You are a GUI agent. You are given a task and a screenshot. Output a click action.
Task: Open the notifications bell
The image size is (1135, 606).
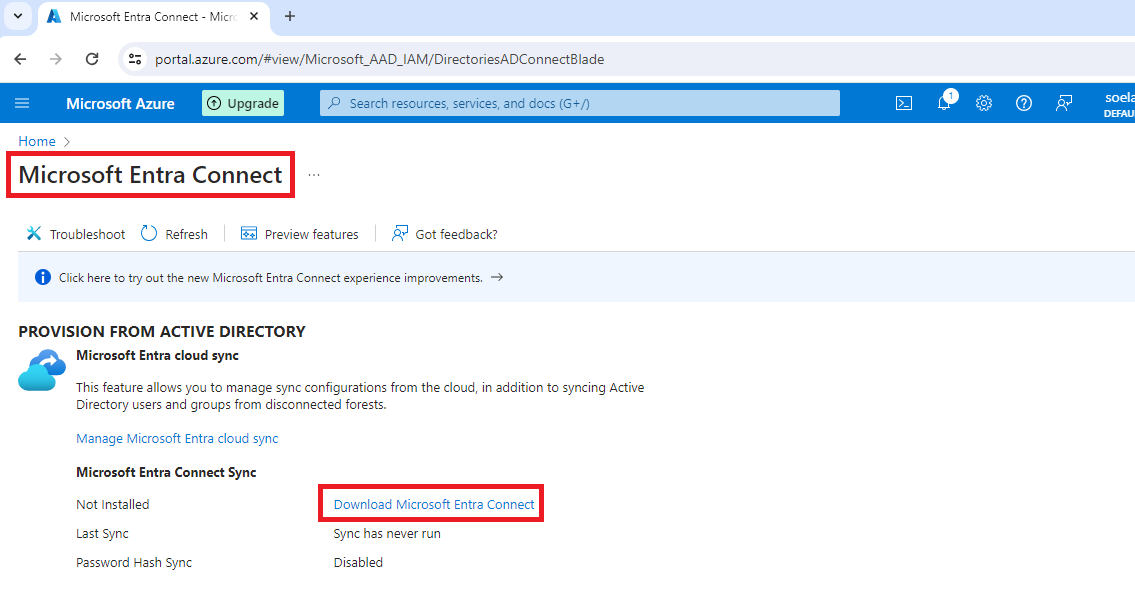(x=944, y=104)
